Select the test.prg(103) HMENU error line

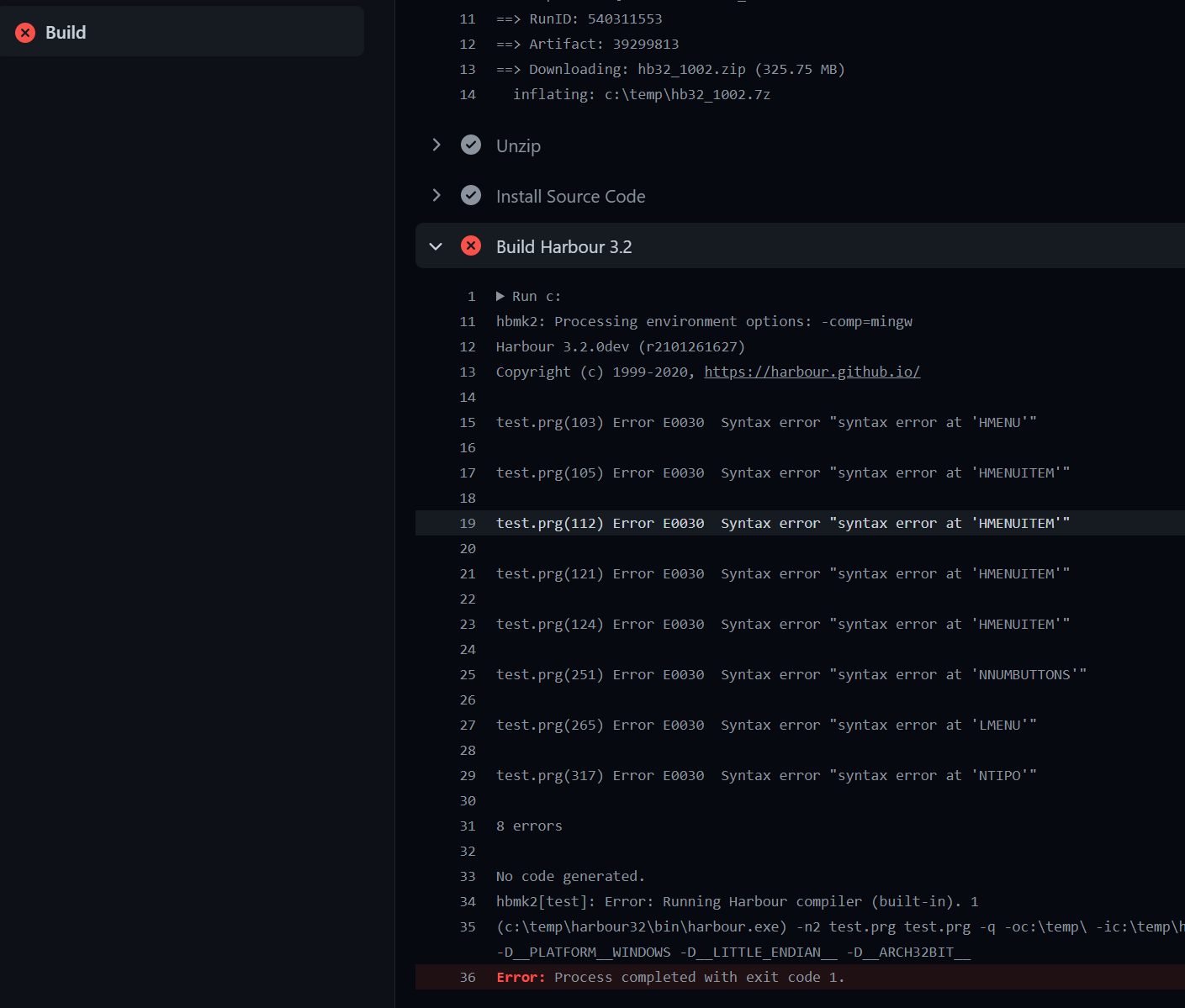pyautogui.click(x=766, y=422)
